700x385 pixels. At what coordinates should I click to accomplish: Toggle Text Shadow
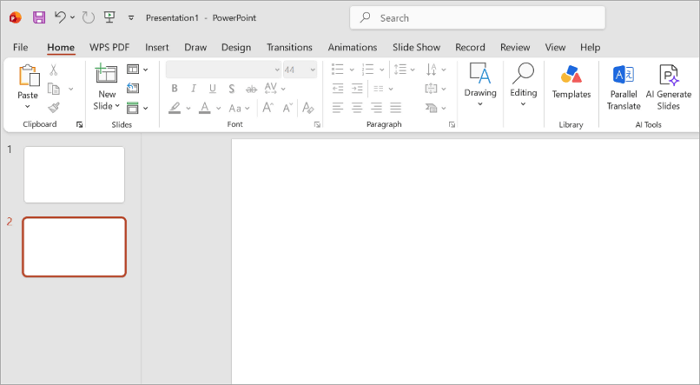coord(232,89)
